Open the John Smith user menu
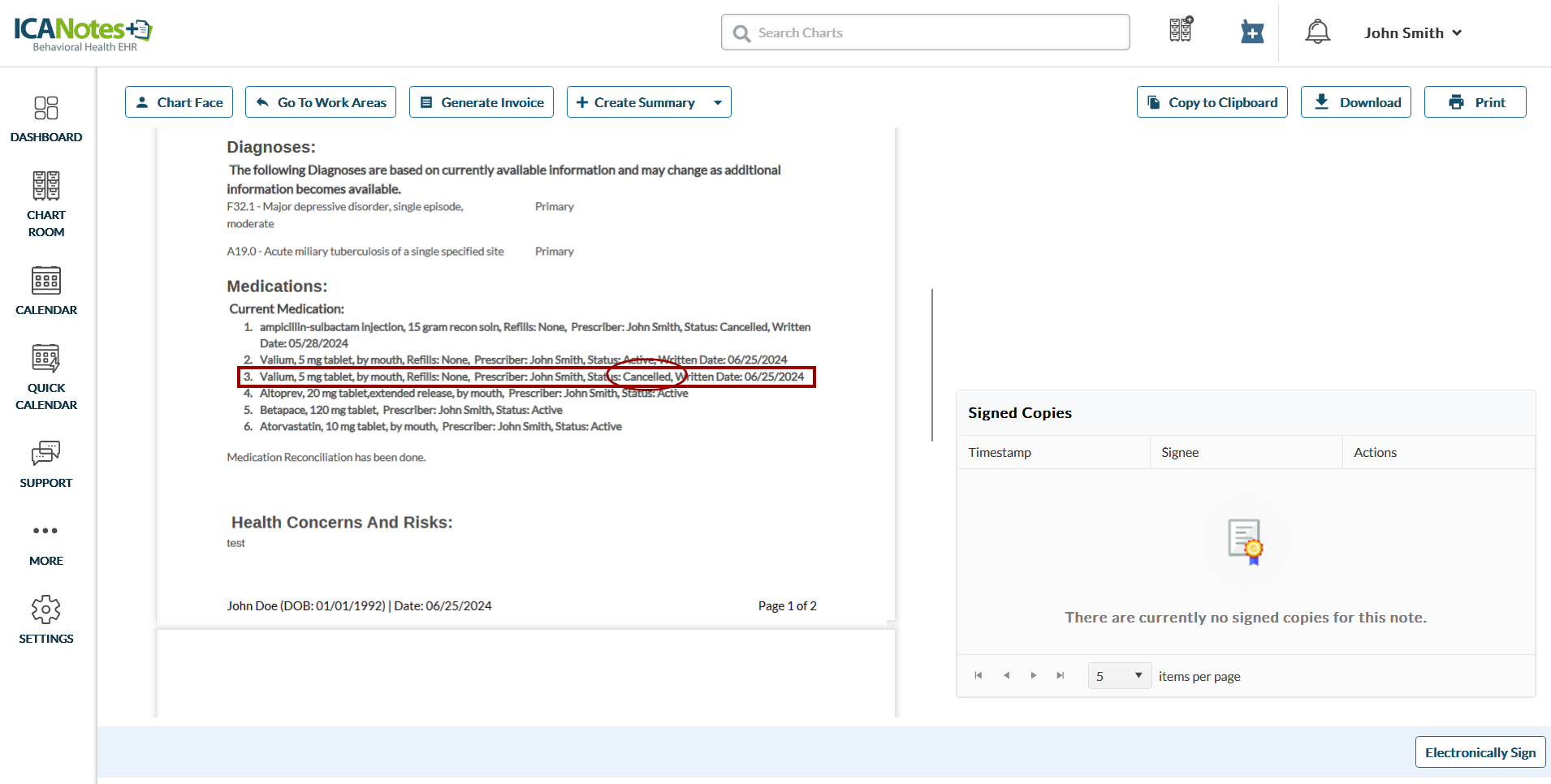The image size is (1551, 784). [x=1413, y=33]
